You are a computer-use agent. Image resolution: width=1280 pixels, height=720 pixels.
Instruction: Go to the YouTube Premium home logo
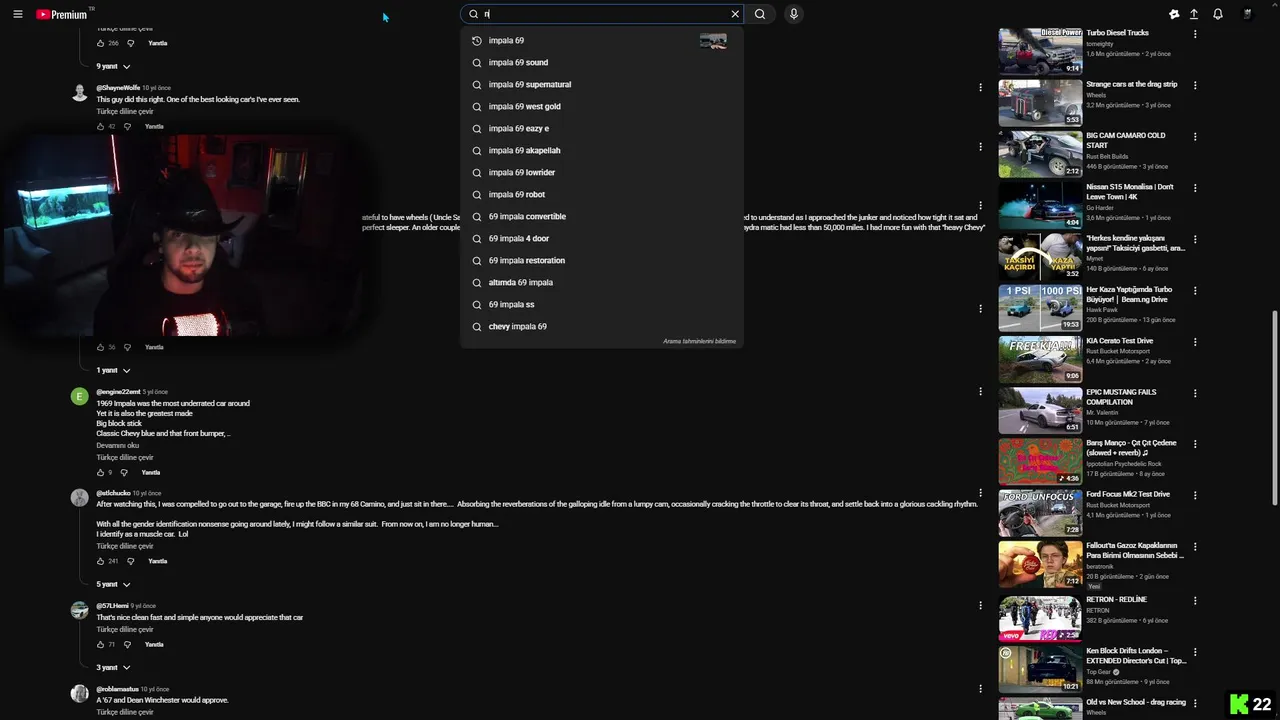pyautogui.click(x=63, y=14)
